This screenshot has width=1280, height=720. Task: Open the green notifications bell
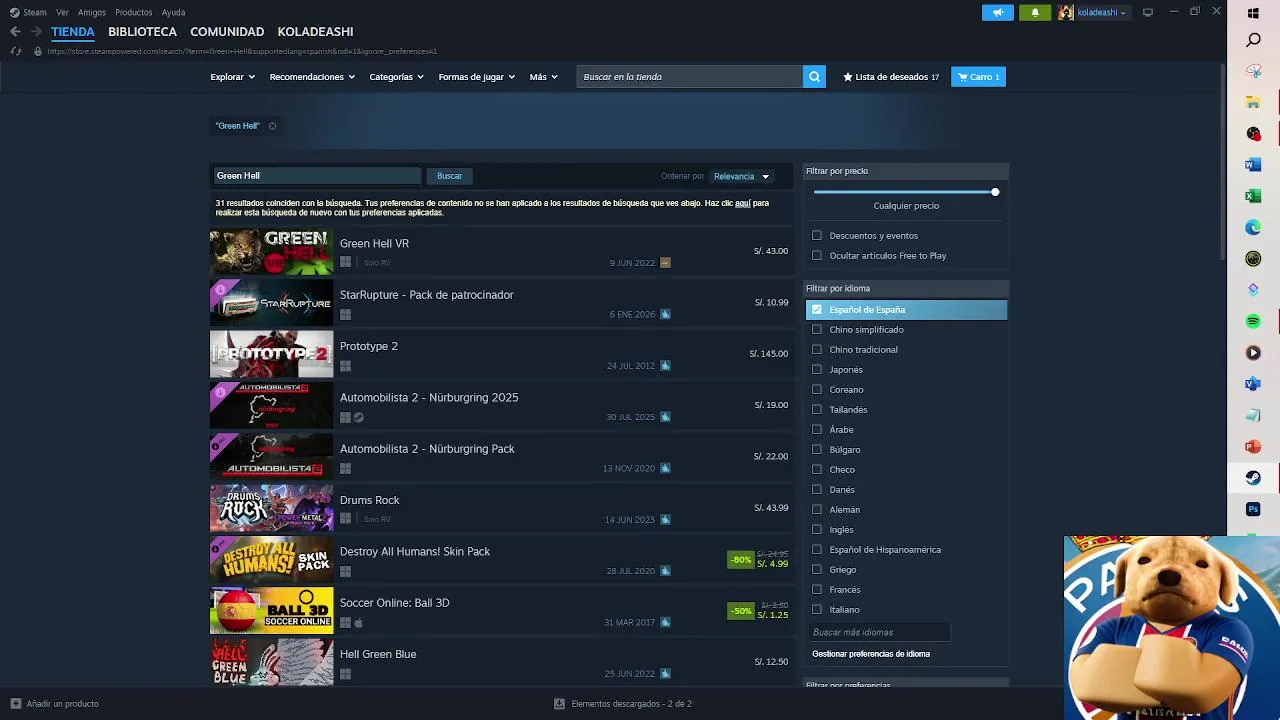tap(1035, 12)
